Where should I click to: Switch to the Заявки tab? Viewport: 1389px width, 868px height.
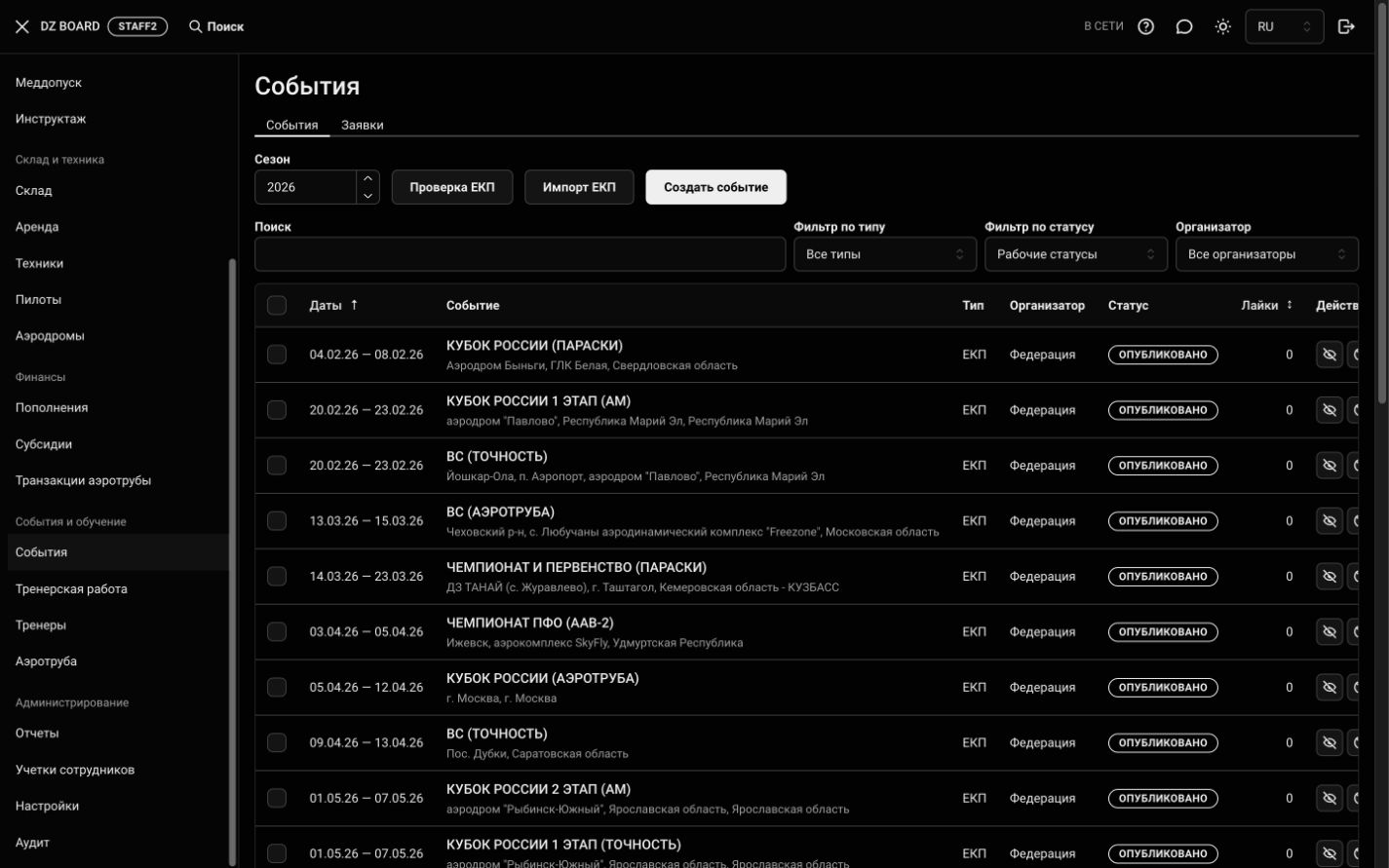[x=362, y=125]
